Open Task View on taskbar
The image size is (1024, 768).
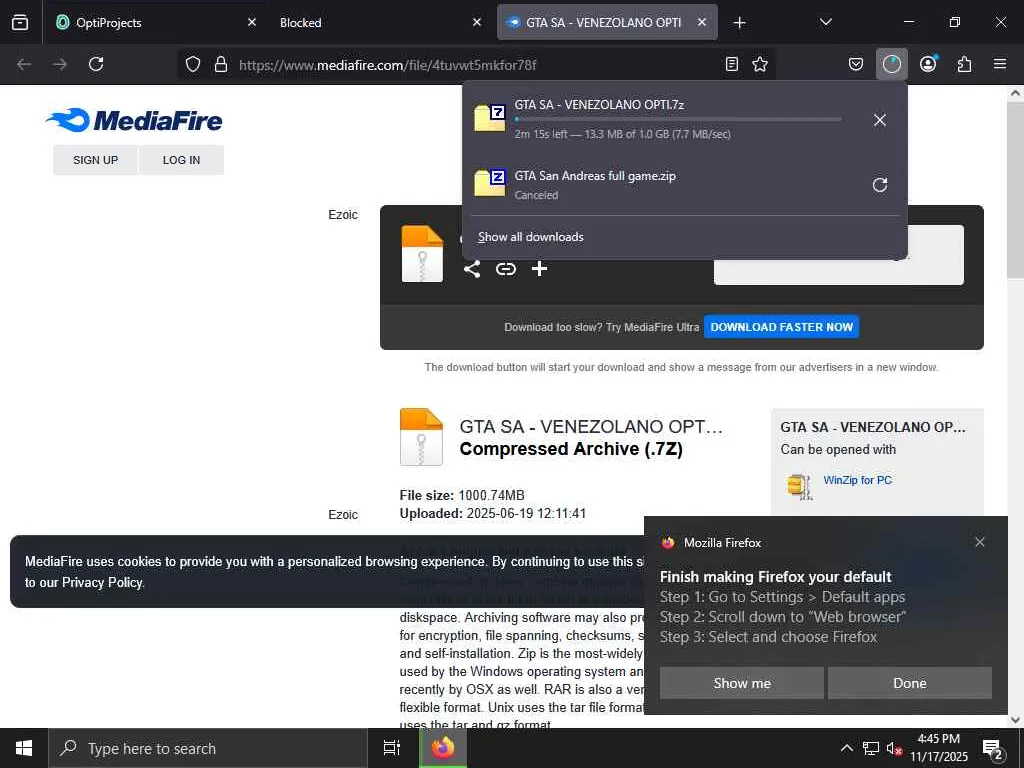(392, 748)
